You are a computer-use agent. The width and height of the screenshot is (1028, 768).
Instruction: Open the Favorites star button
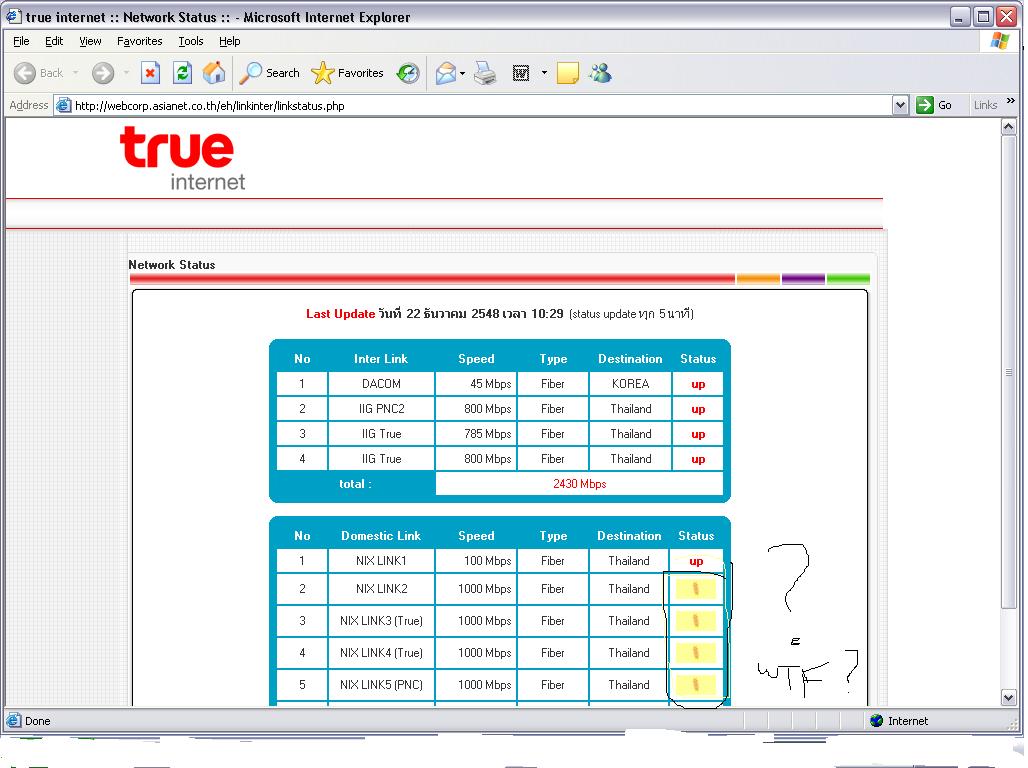tap(347, 73)
